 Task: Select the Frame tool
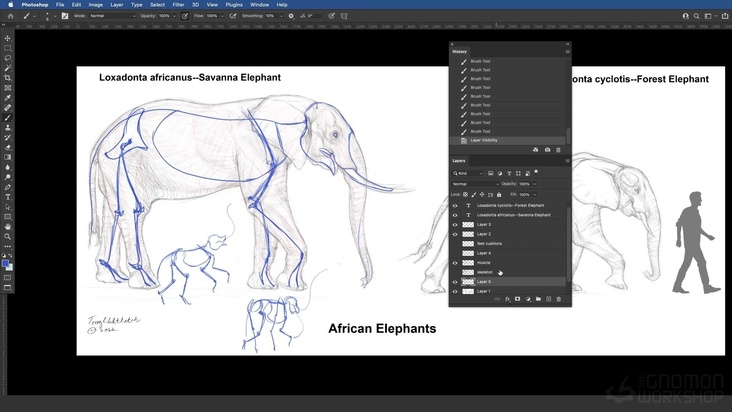[7, 88]
